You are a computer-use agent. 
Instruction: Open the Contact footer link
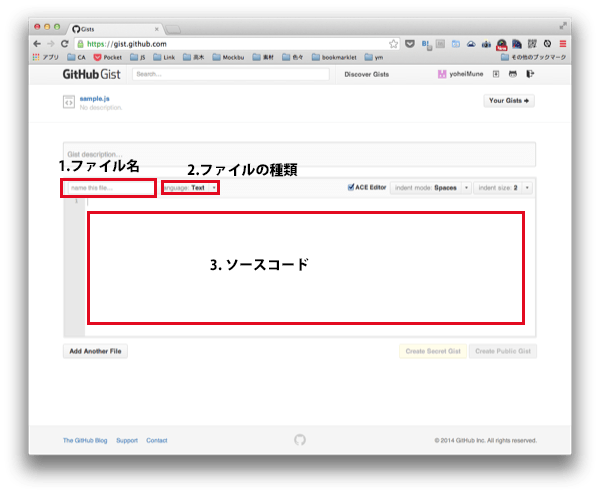157,440
